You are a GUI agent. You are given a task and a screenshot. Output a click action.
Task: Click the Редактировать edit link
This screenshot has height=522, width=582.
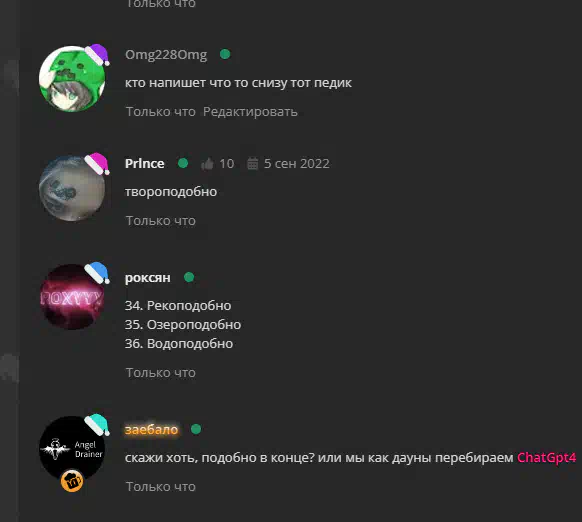(250, 112)
